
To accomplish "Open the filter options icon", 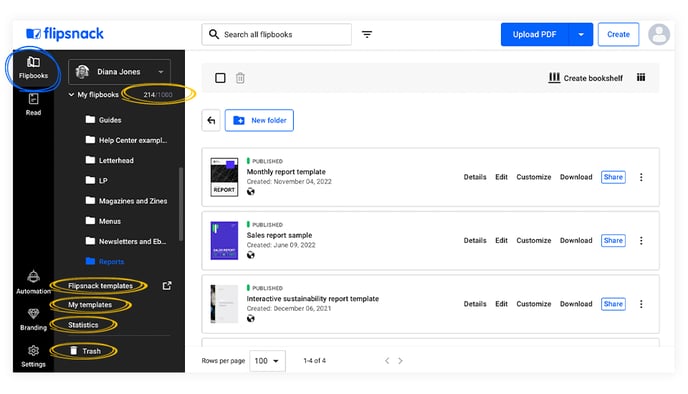I will tap(367, 34).
